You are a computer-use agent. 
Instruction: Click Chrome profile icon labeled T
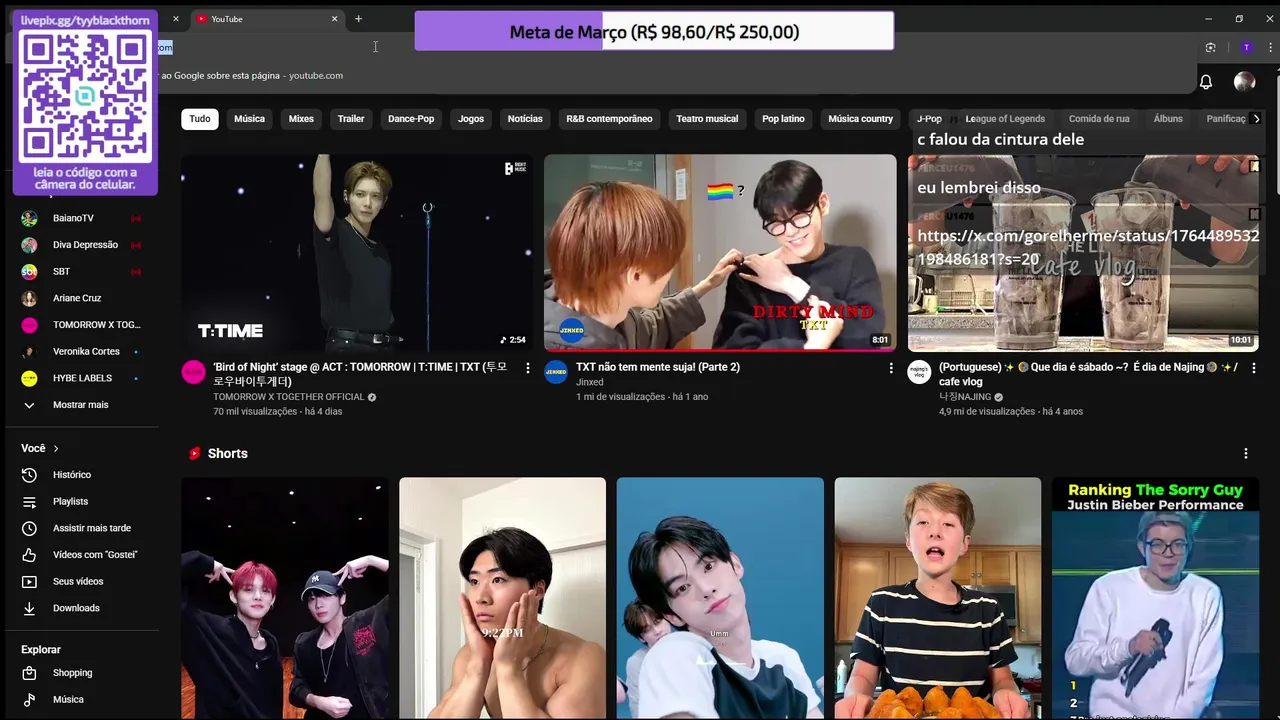[1246, 47]
